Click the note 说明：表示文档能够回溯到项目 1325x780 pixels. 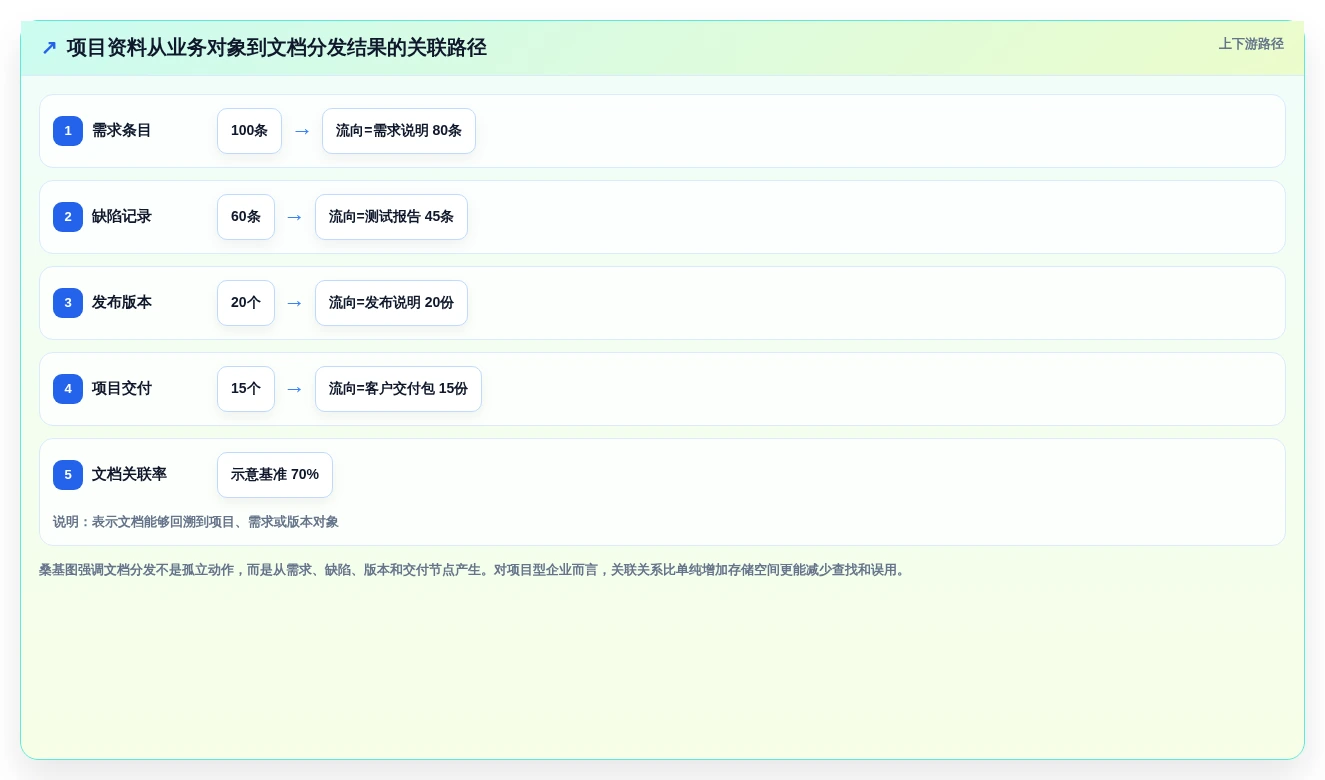point(196,522)
